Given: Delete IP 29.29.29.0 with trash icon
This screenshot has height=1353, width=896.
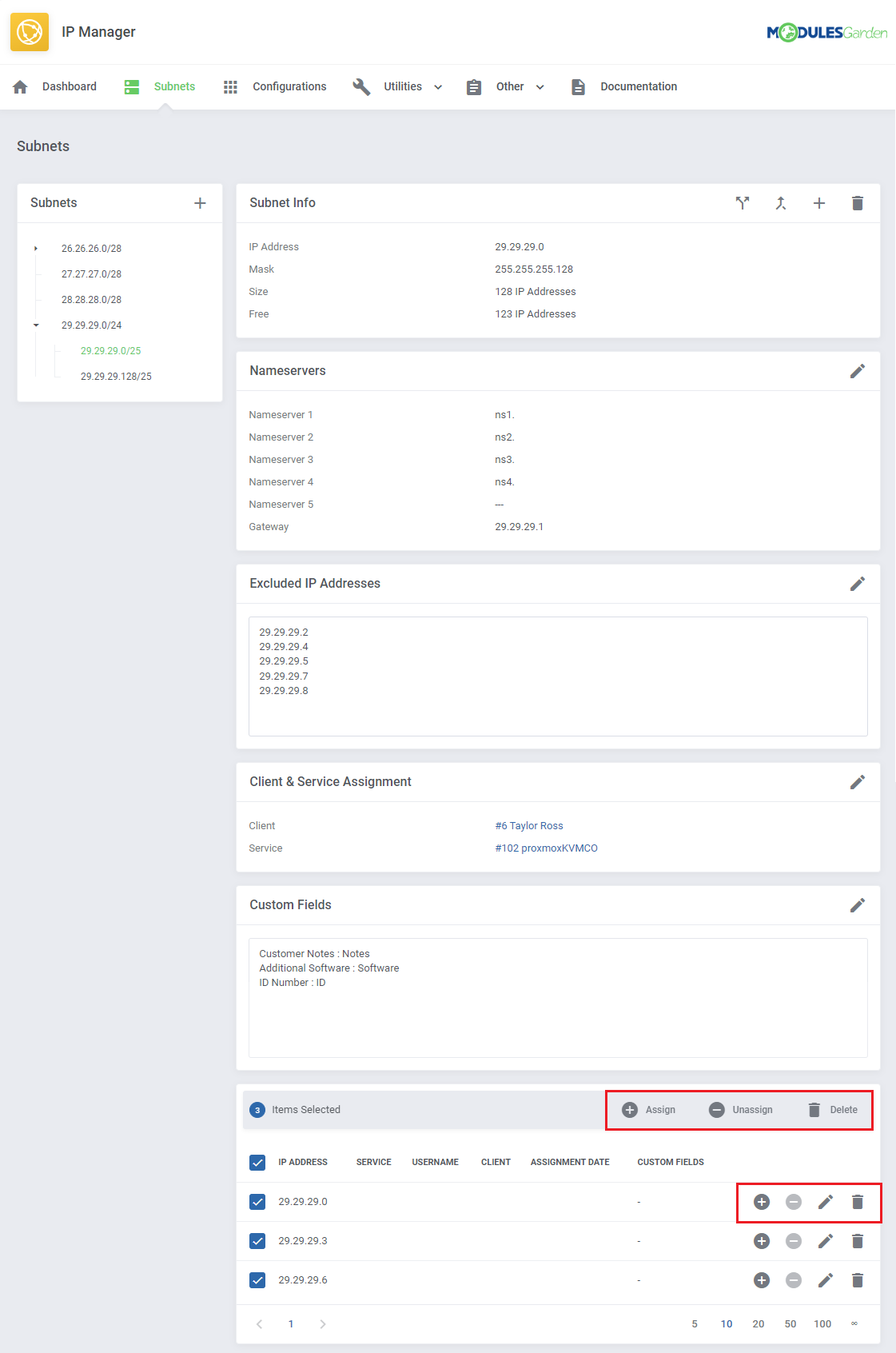Looking at the screenshot, I should 858,1202.
